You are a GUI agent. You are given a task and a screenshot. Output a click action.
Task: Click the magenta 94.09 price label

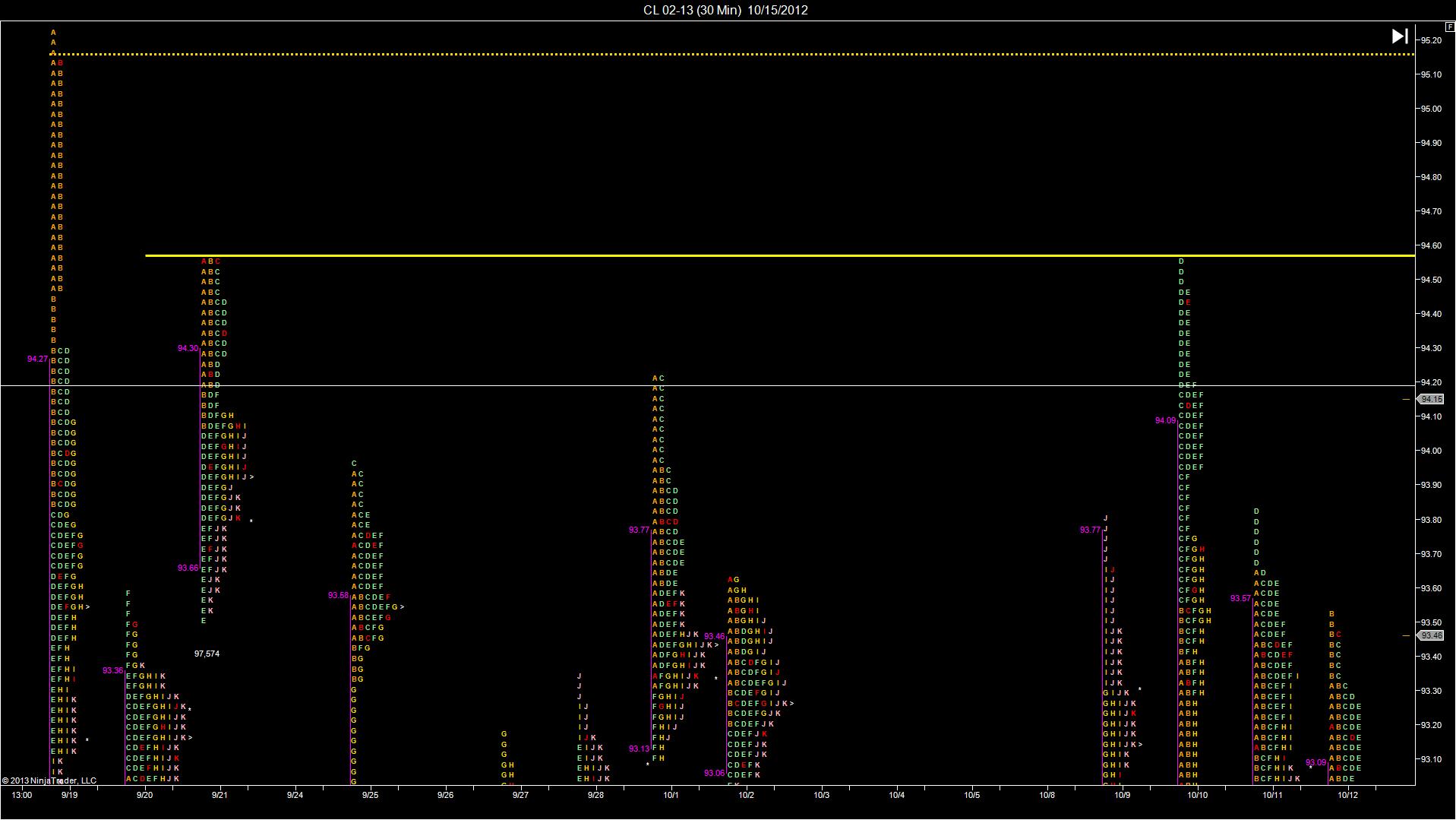click(x=1165, y=420)
